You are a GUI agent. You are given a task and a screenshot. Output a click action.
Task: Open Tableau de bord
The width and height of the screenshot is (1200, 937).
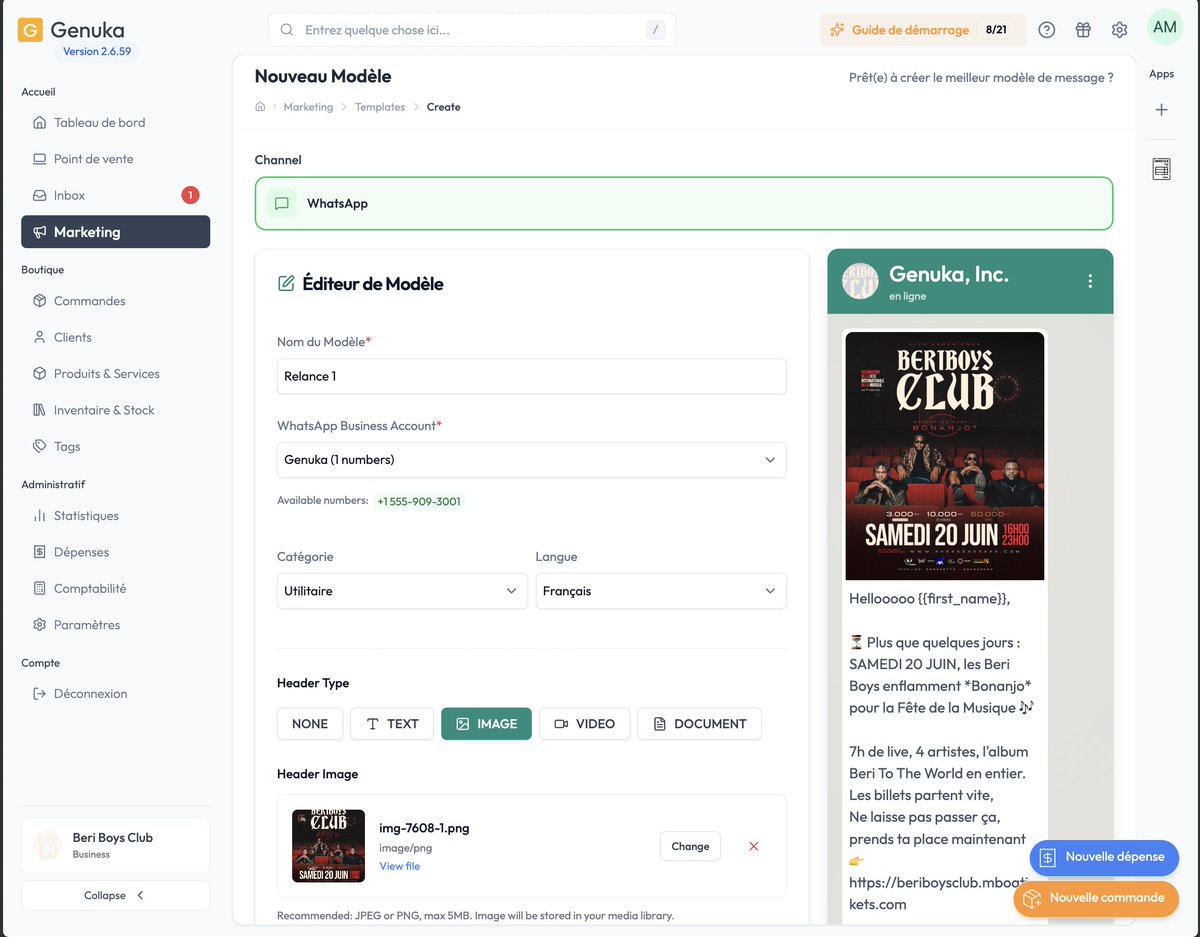[x=115, y=123]
